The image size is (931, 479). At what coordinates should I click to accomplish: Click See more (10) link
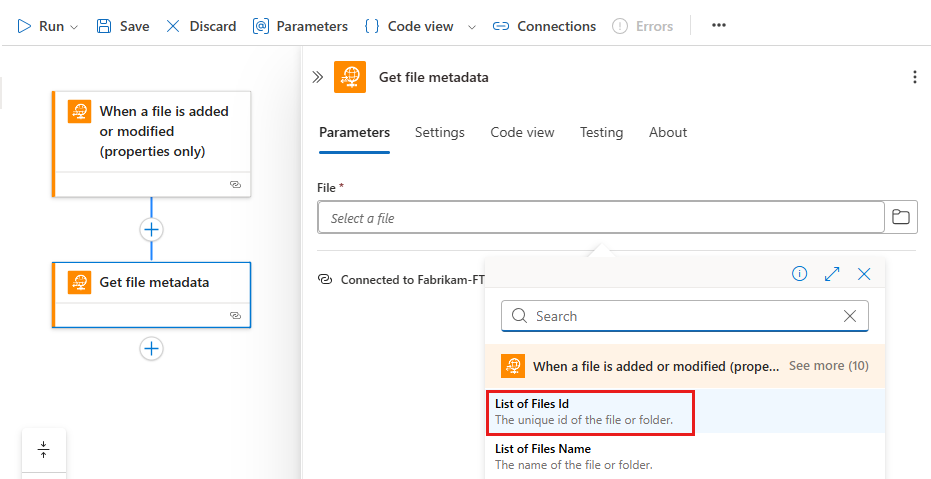pyautogui.click(x=828, y=366)
